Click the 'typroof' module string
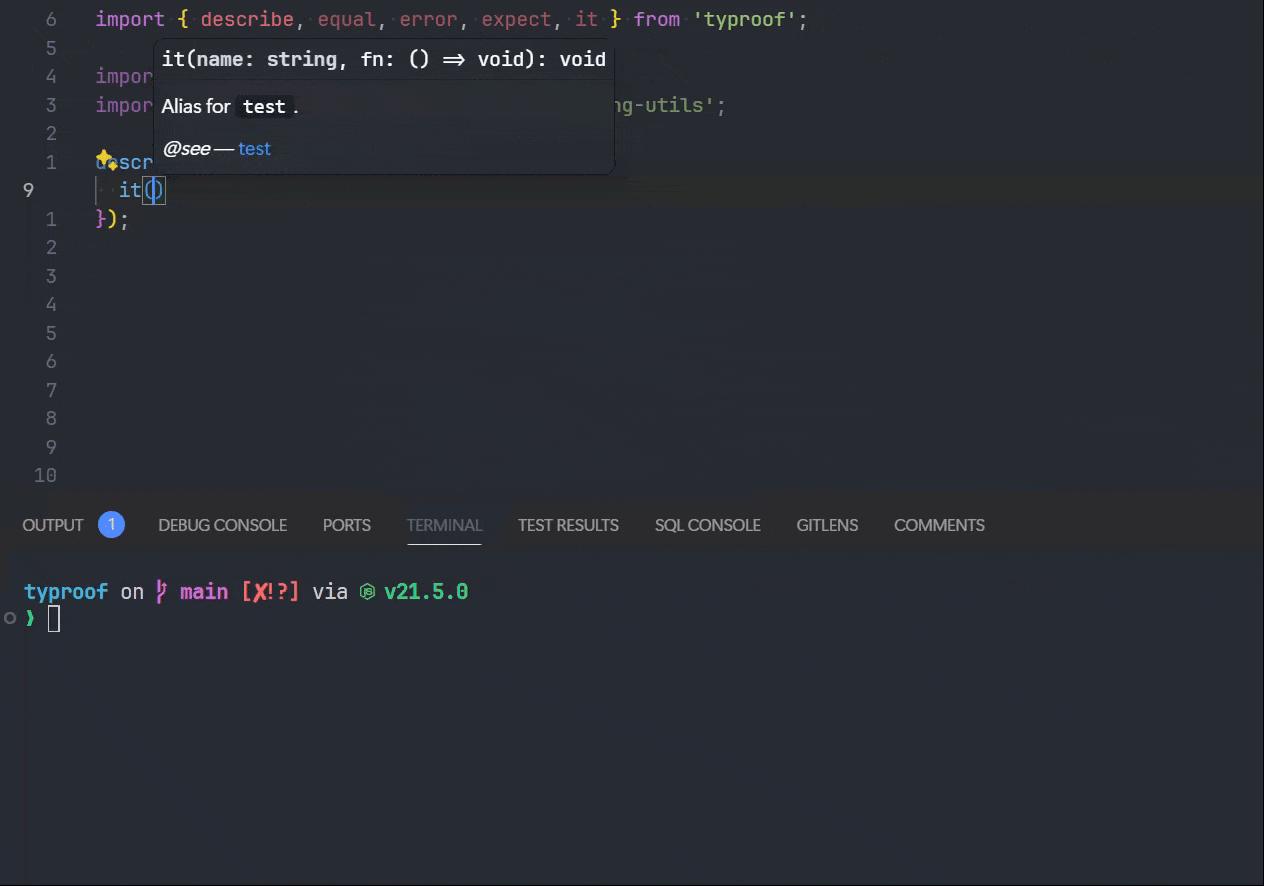Screen dimensions: 1264x886 pyautogui.click(x=745, y=19)
